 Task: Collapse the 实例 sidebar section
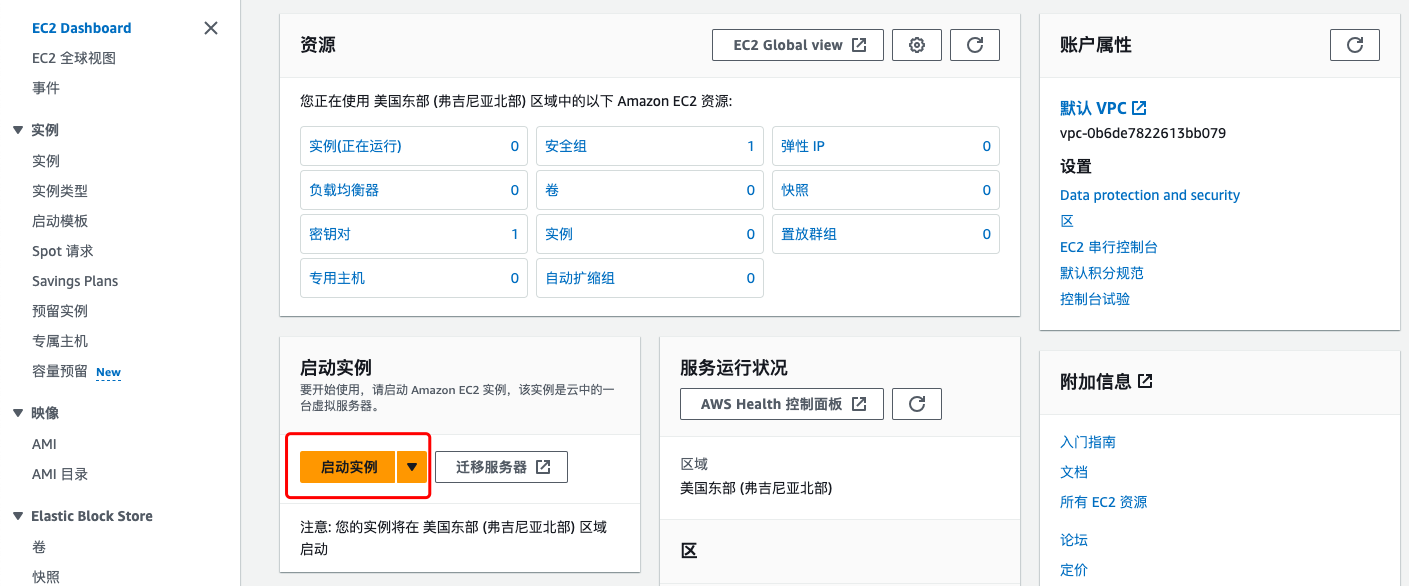(x=17, y=130)
